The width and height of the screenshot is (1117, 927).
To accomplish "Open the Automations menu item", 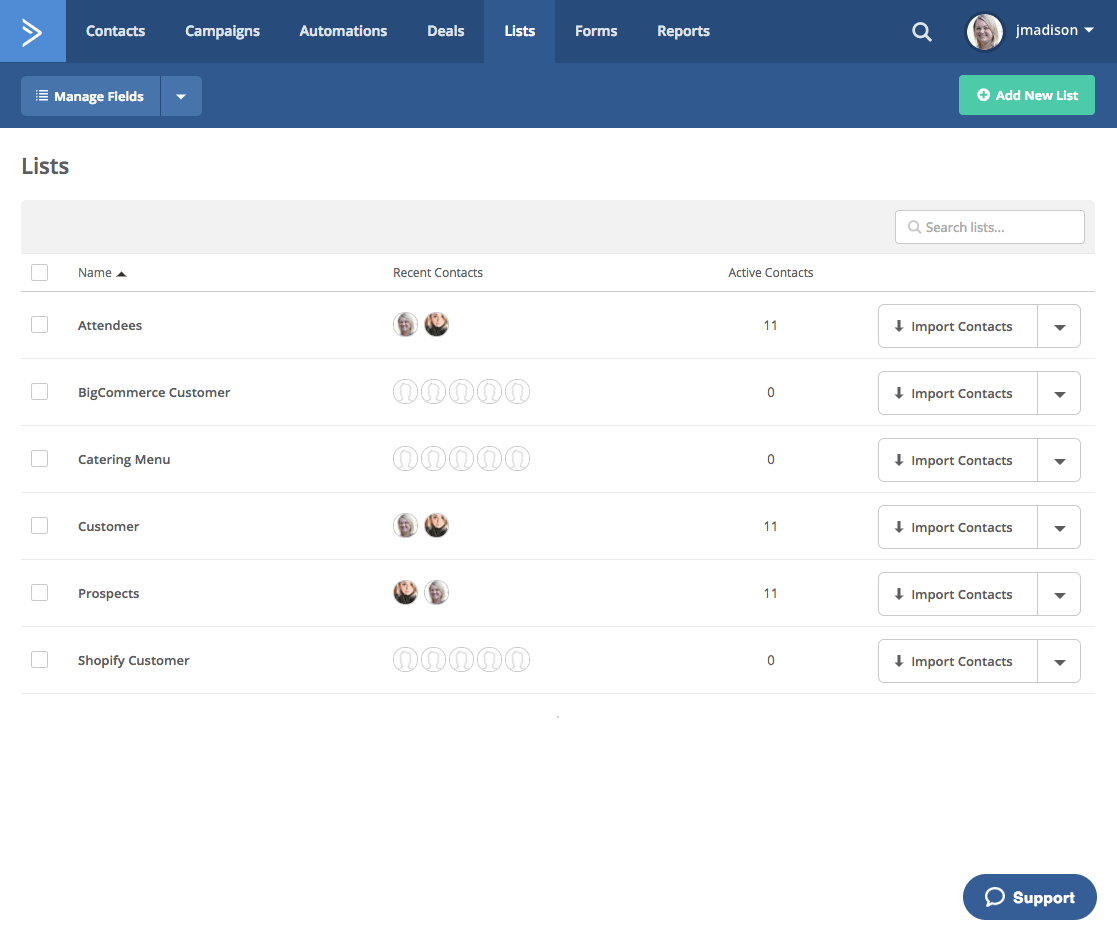I will coord(343,31).
